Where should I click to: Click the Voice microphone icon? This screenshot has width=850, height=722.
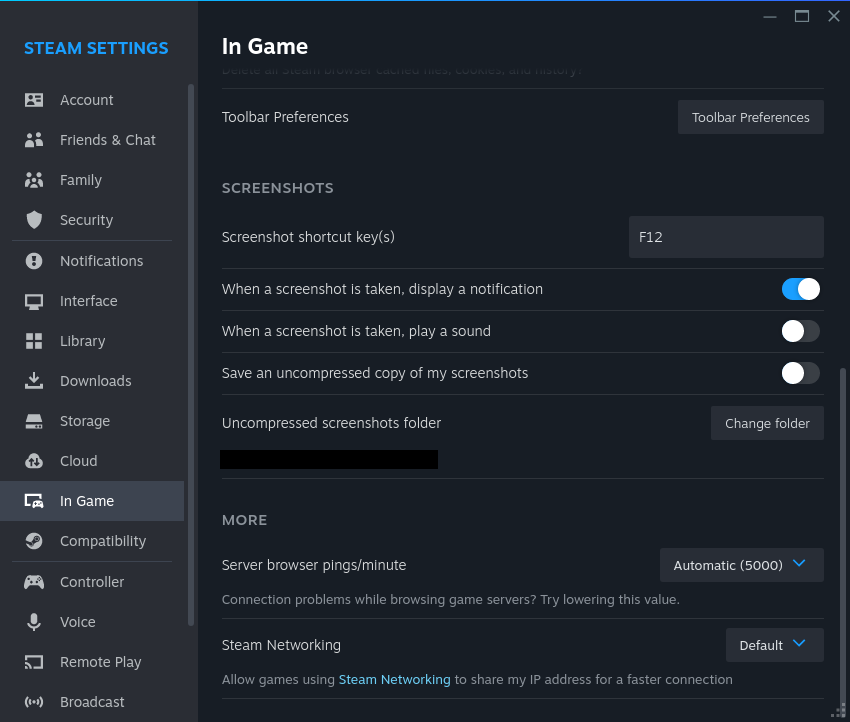(34, 622)
